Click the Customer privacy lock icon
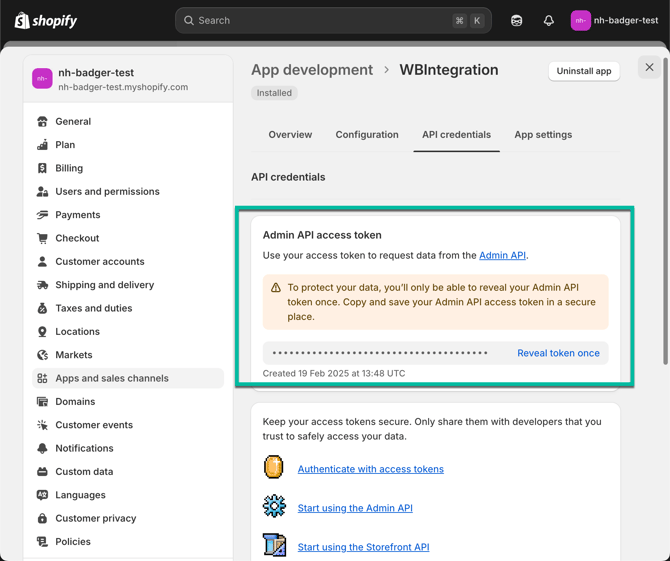Viewport: 670px width, 561px height. point(42,518)
